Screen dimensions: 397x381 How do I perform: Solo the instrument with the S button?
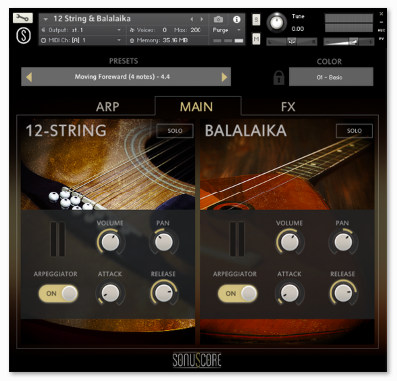[256, 19]
